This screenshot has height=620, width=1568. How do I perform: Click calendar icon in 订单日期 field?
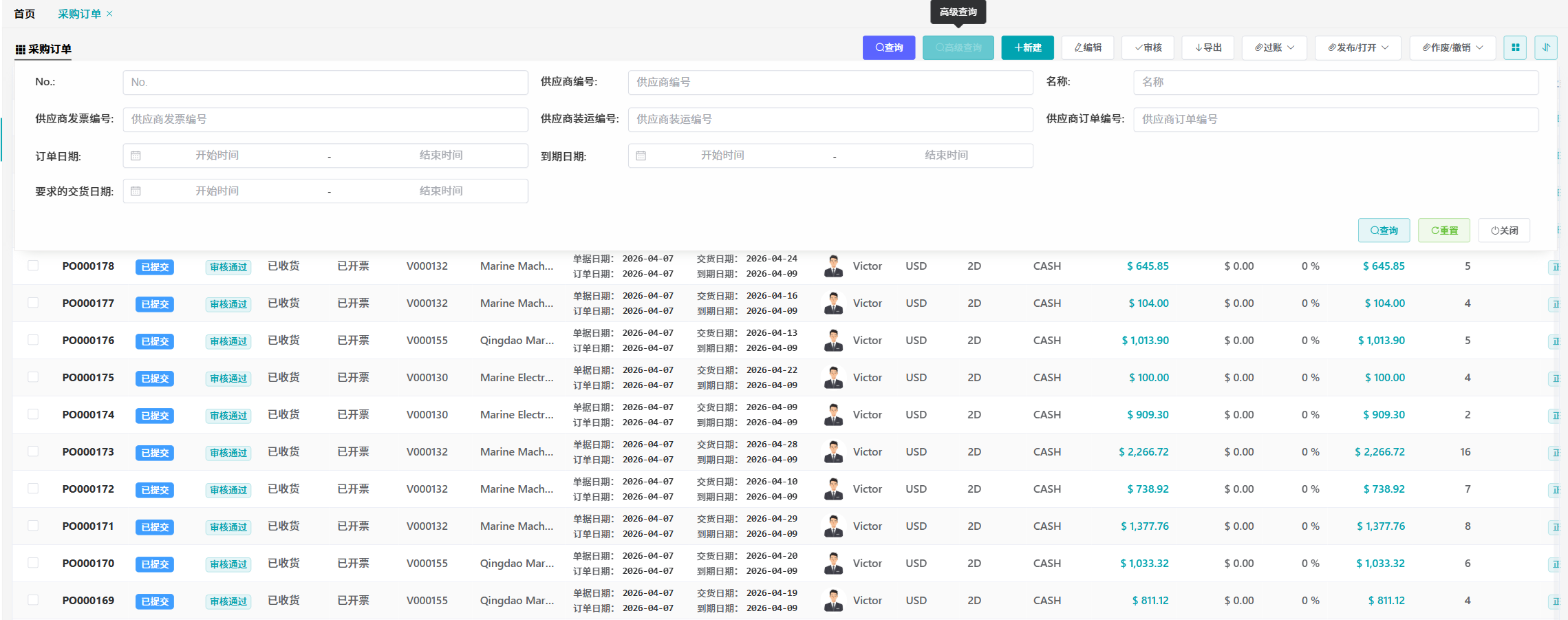click(136, 156)
